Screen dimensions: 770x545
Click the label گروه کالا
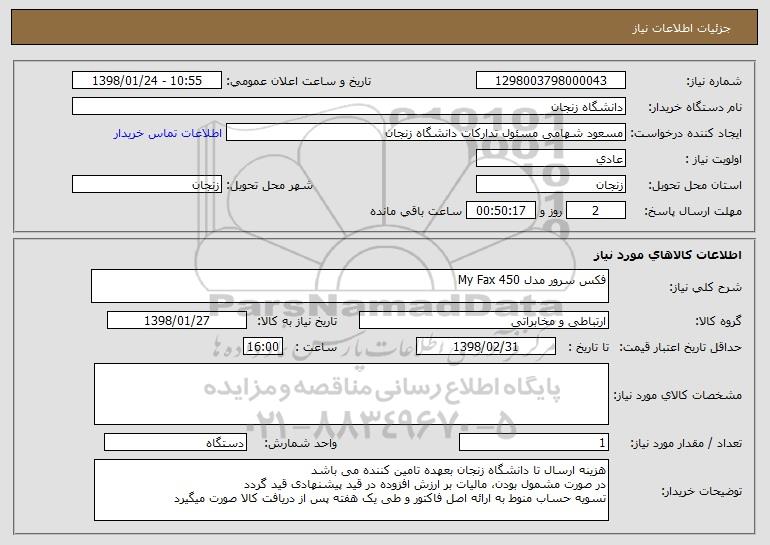(x=718, y=321)
